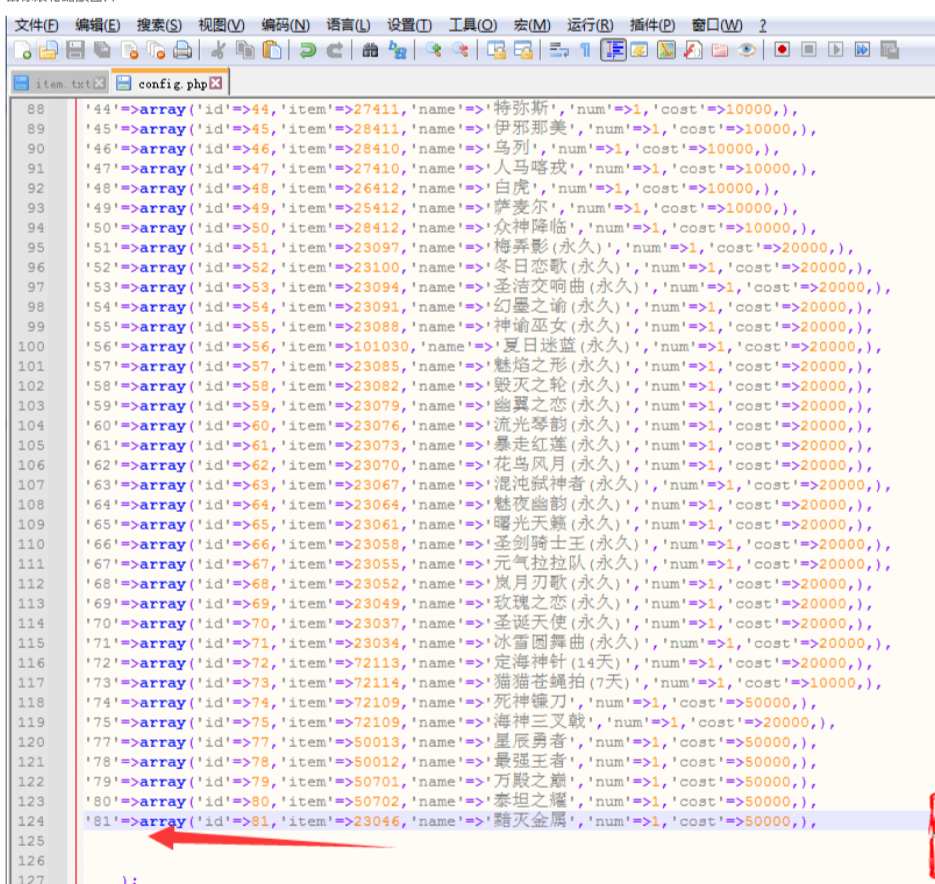Screen dimensions: 935x884
Task: Open the 窗口(W) menu
Action: click(717, 26)
